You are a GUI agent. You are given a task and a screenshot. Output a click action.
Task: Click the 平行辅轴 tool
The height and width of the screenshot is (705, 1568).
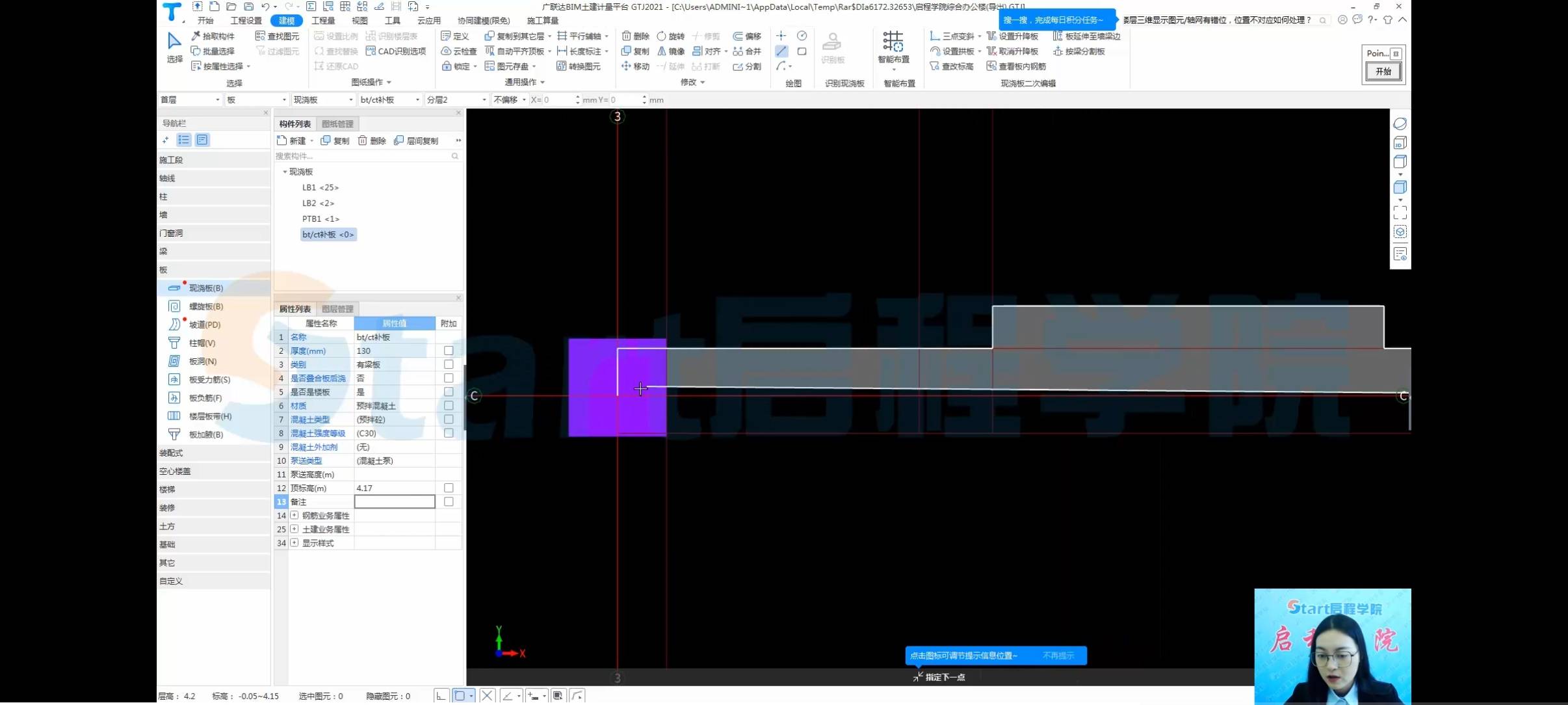point(580,36)
